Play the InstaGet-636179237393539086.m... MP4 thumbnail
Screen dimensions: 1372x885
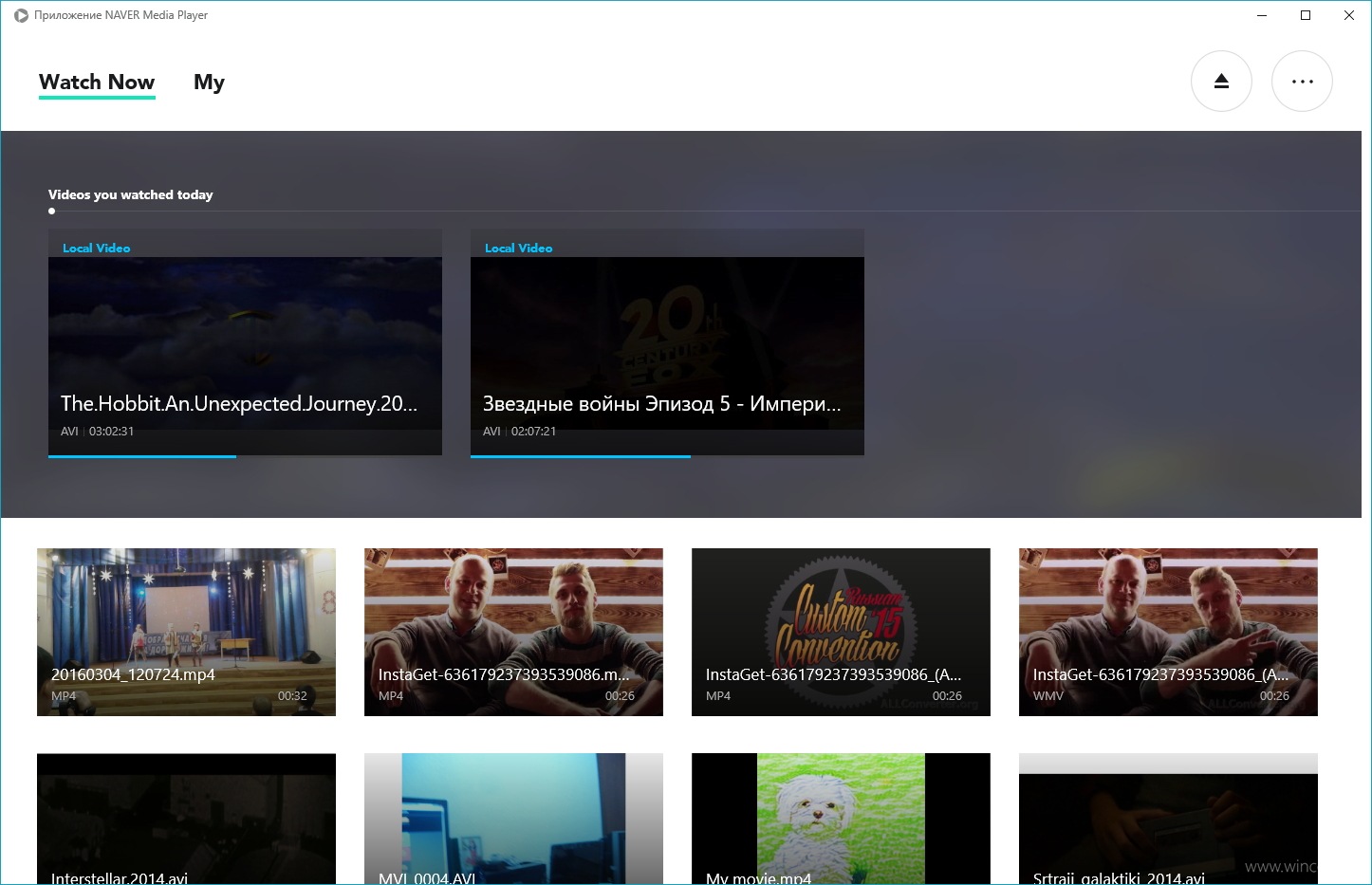coord(513,632)
